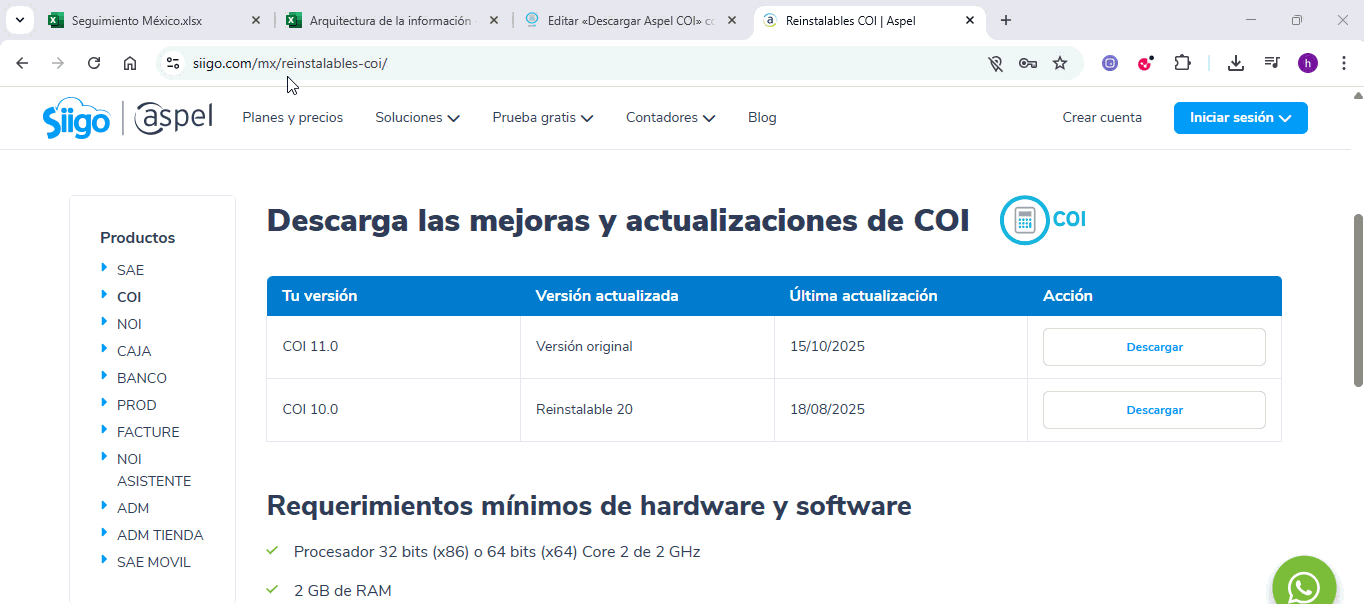The image size is (1364, 604).
Task: Click the page vertical scrollbar thumb
Action: 1357,300
